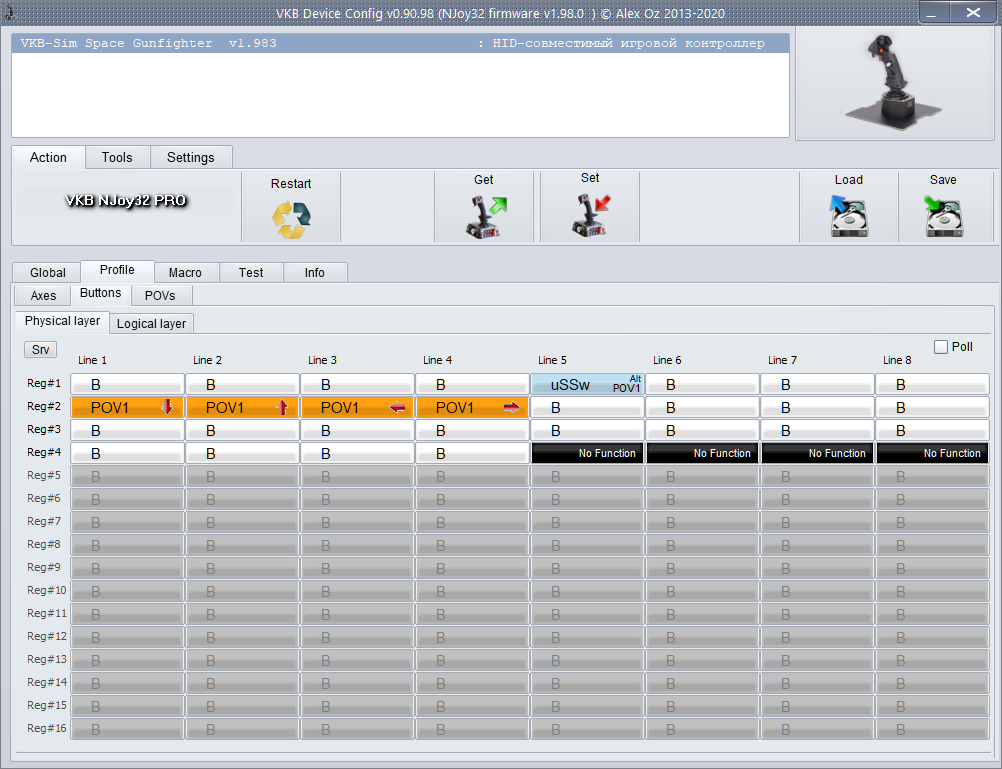Viewport: 1002px width, 769px height.
Task: Select the Buttons subtab
Action: (100, 293)
